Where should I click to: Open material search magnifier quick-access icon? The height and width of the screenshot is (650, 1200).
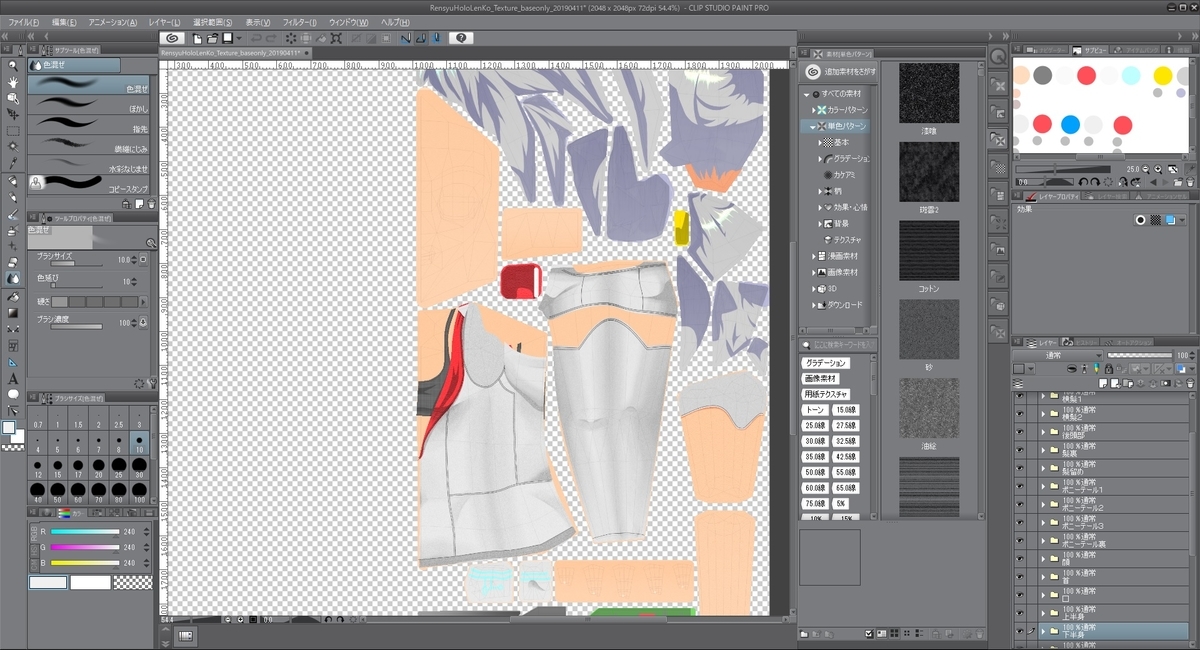(997, 56)
